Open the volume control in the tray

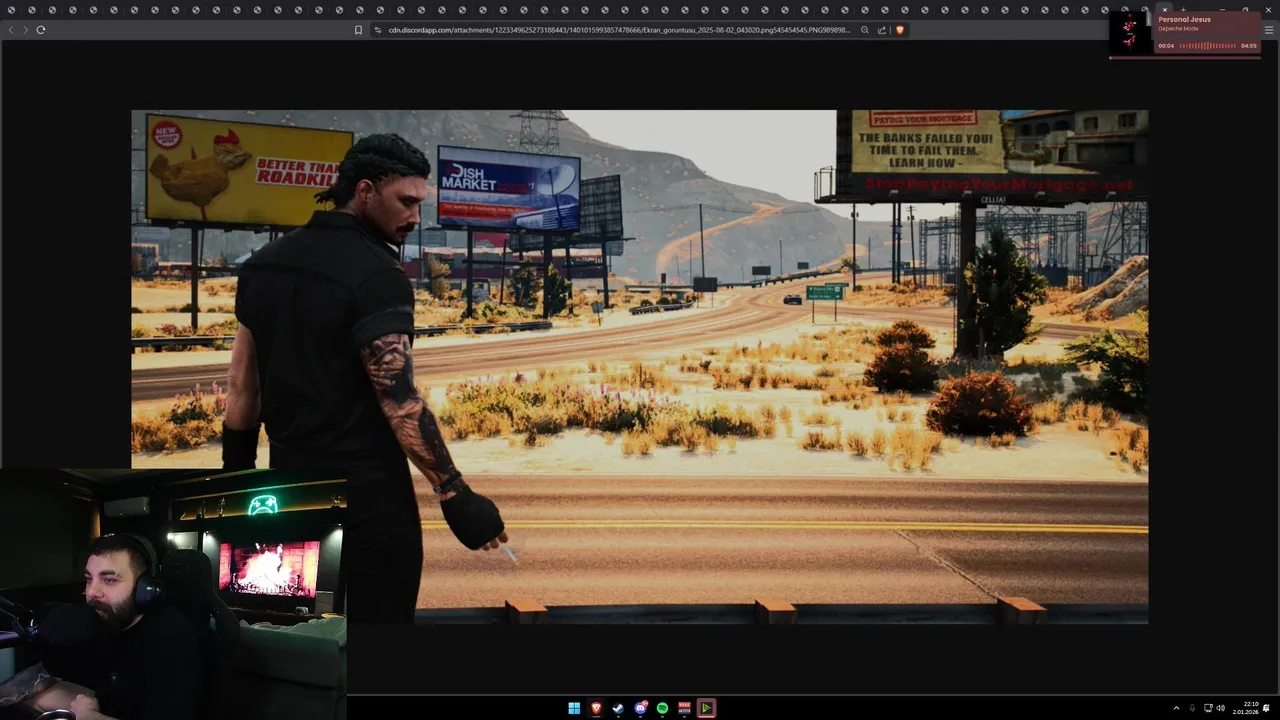pos(1221,708)
